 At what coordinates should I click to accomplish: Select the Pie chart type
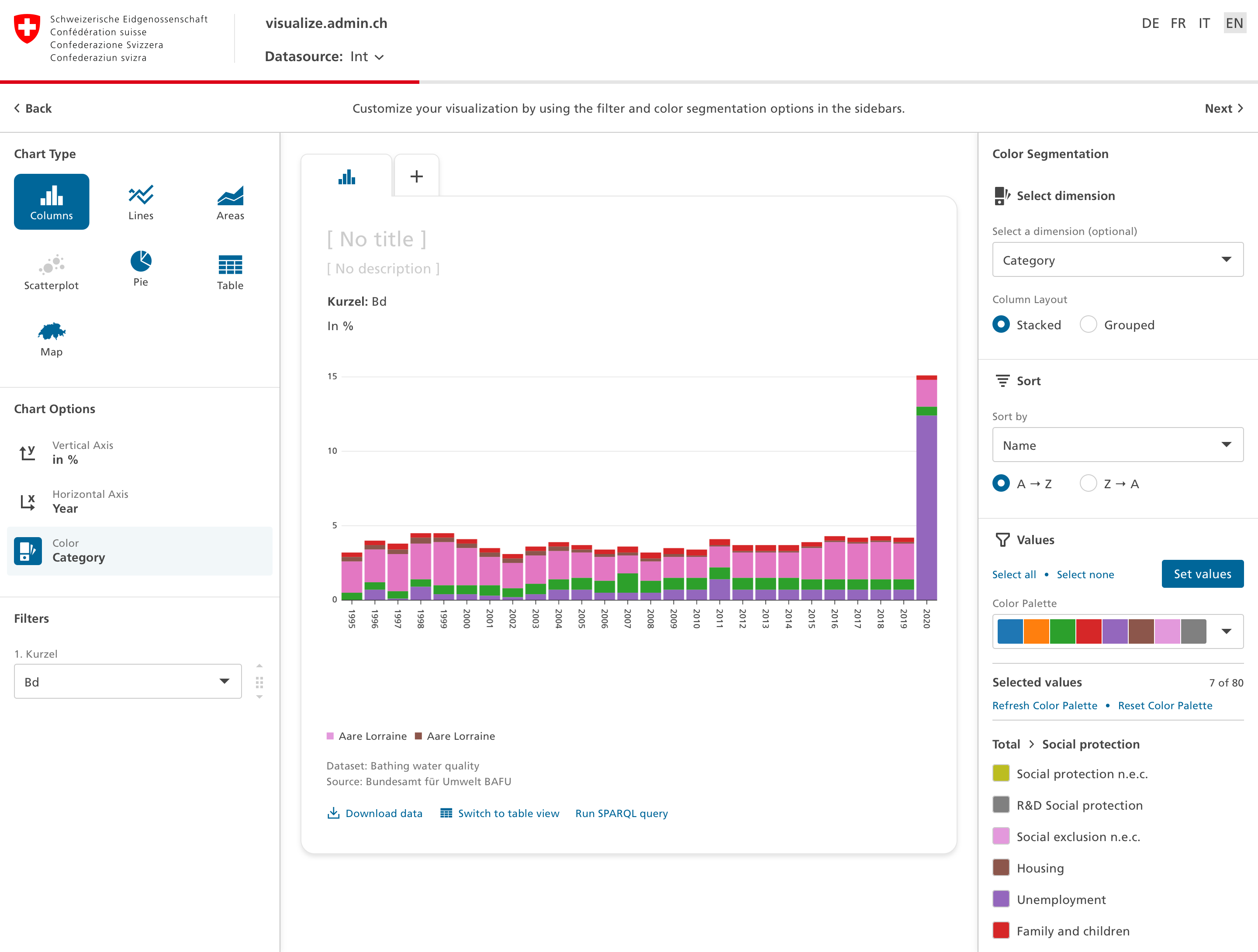141,269
